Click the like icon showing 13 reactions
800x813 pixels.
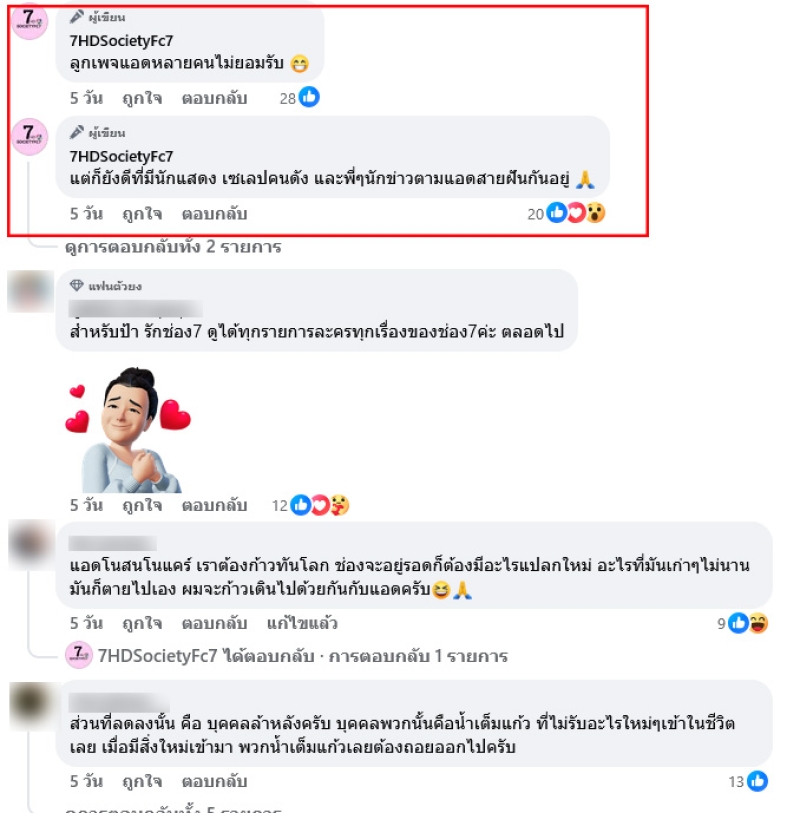757,781
